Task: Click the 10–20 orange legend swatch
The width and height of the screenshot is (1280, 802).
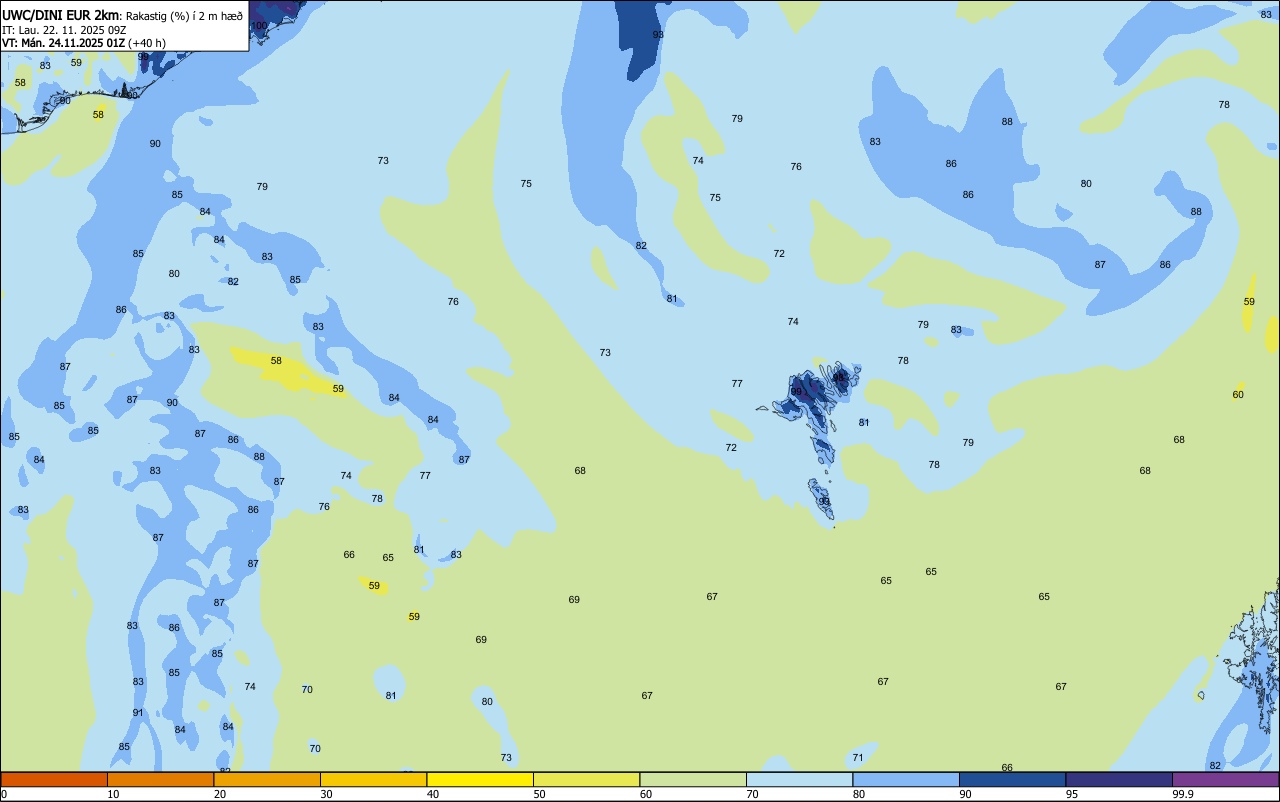Action: click(160, 779)
